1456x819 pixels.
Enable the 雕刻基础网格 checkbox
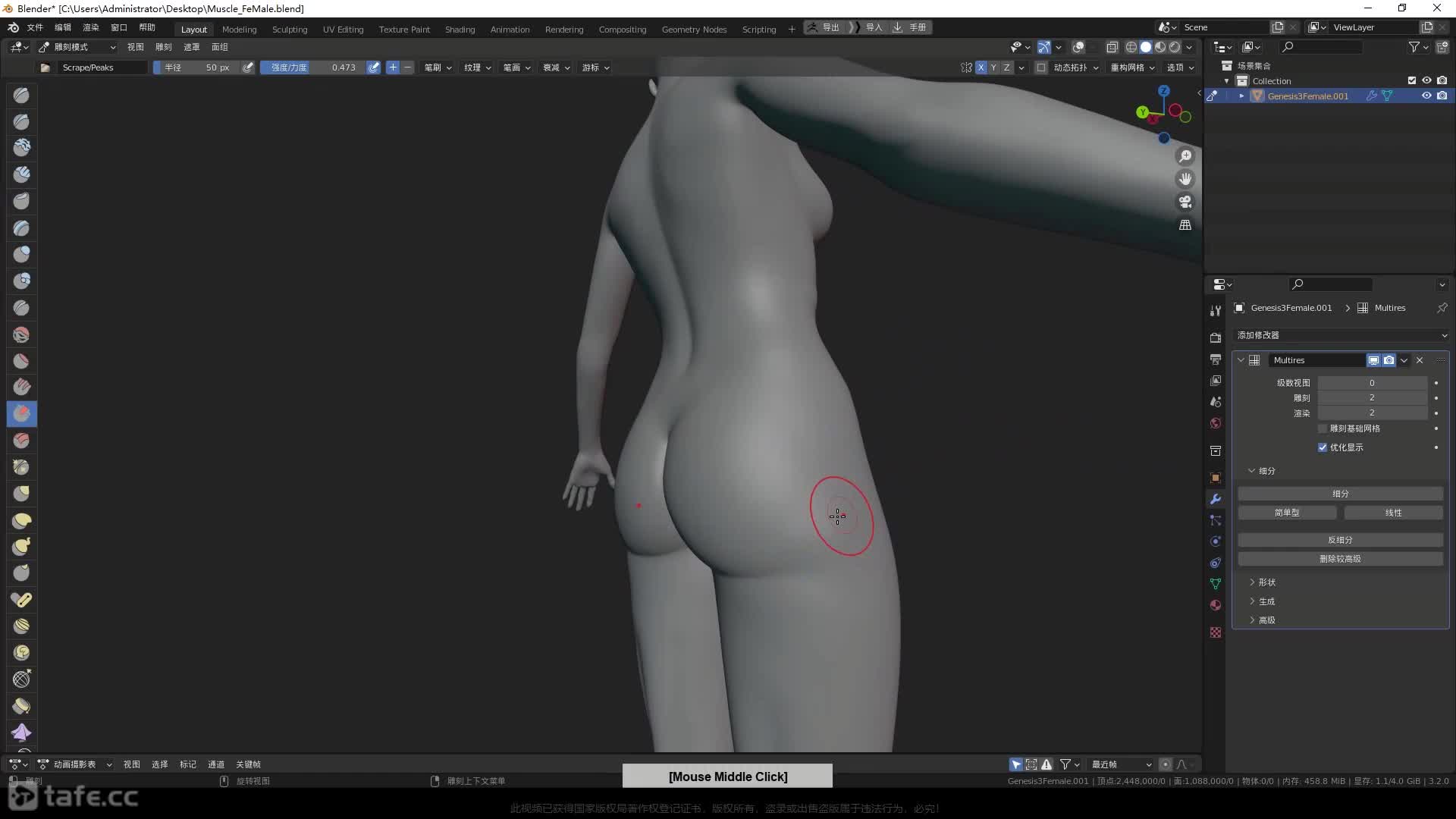pos(1323,428)
